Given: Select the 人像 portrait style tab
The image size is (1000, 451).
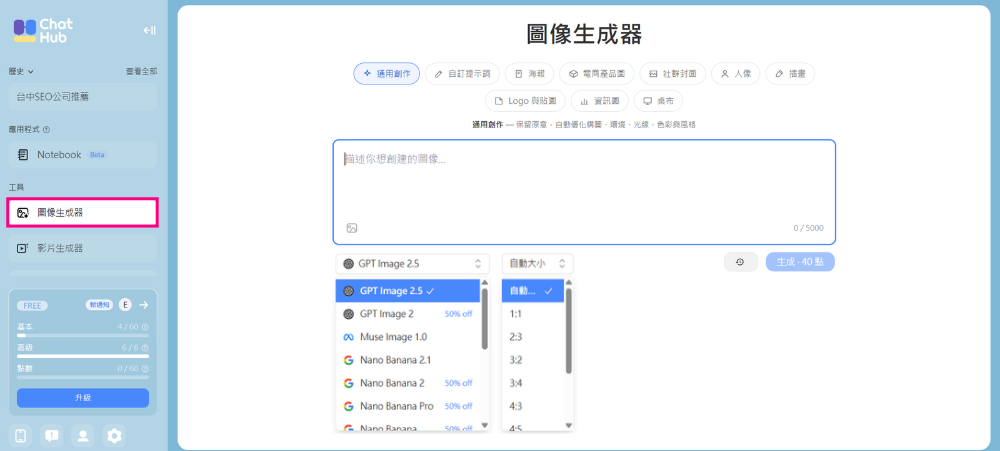Looking at the screenshot, I should [735, 73].
